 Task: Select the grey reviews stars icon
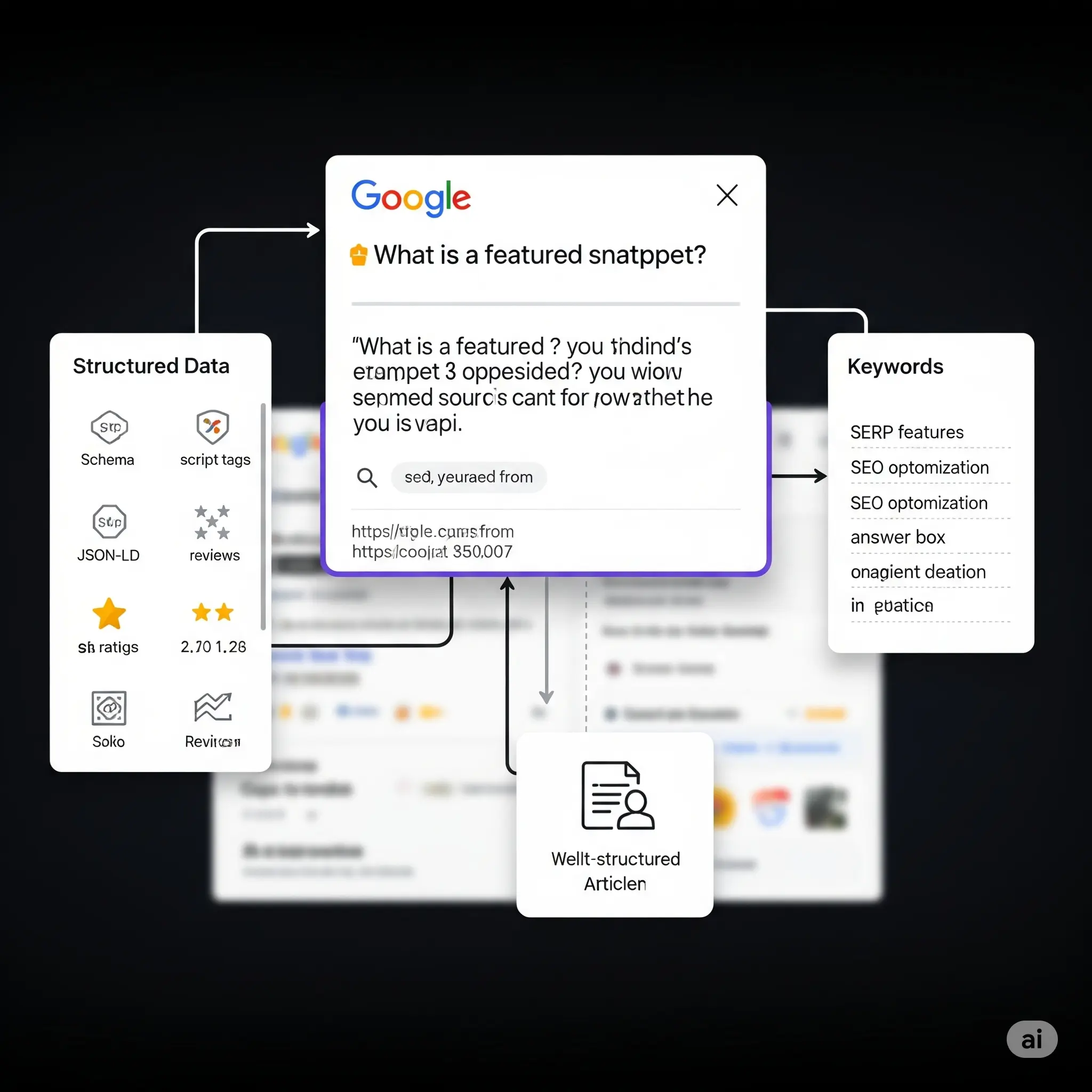click(212, 522)
